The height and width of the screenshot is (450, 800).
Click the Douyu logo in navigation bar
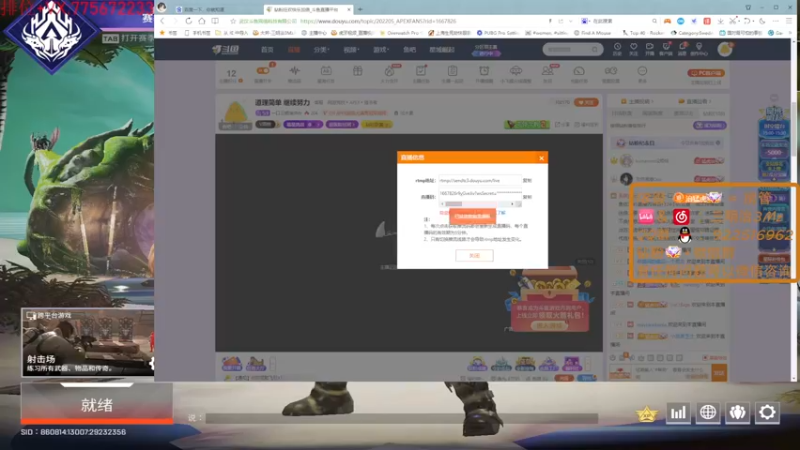click(x=226, y=49)
